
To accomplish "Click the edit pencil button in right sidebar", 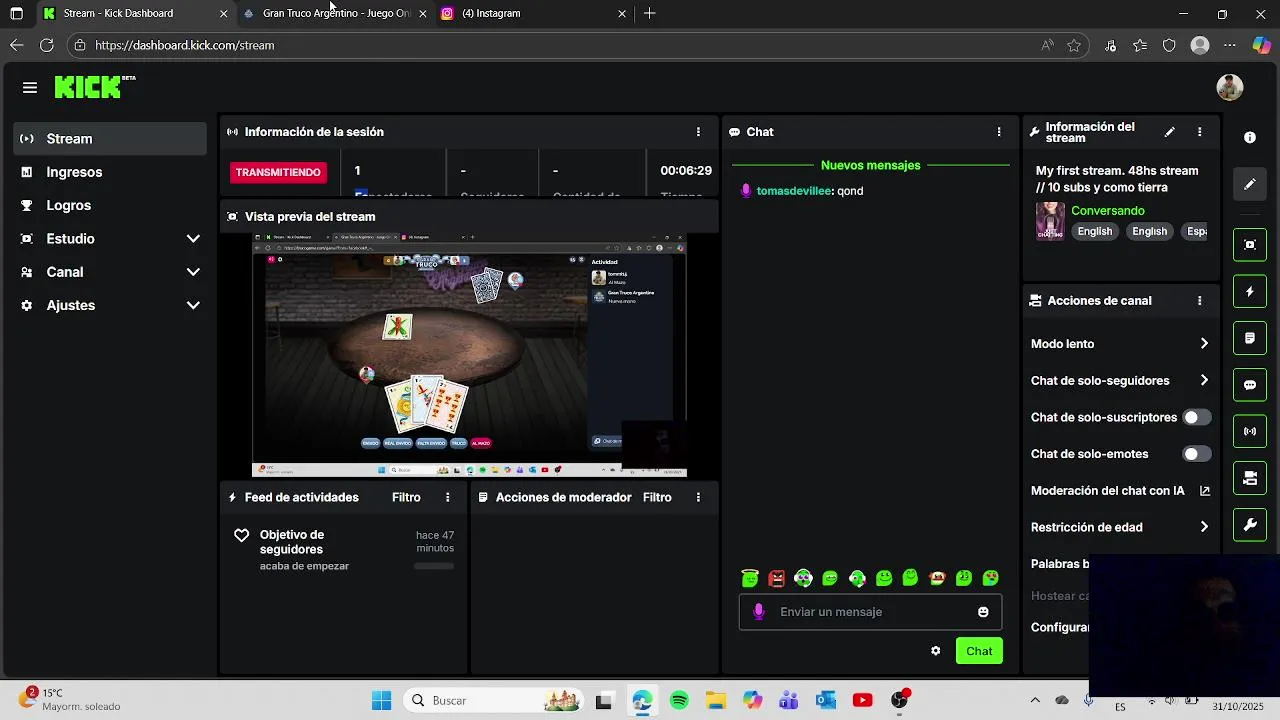I will point(1250,184).
